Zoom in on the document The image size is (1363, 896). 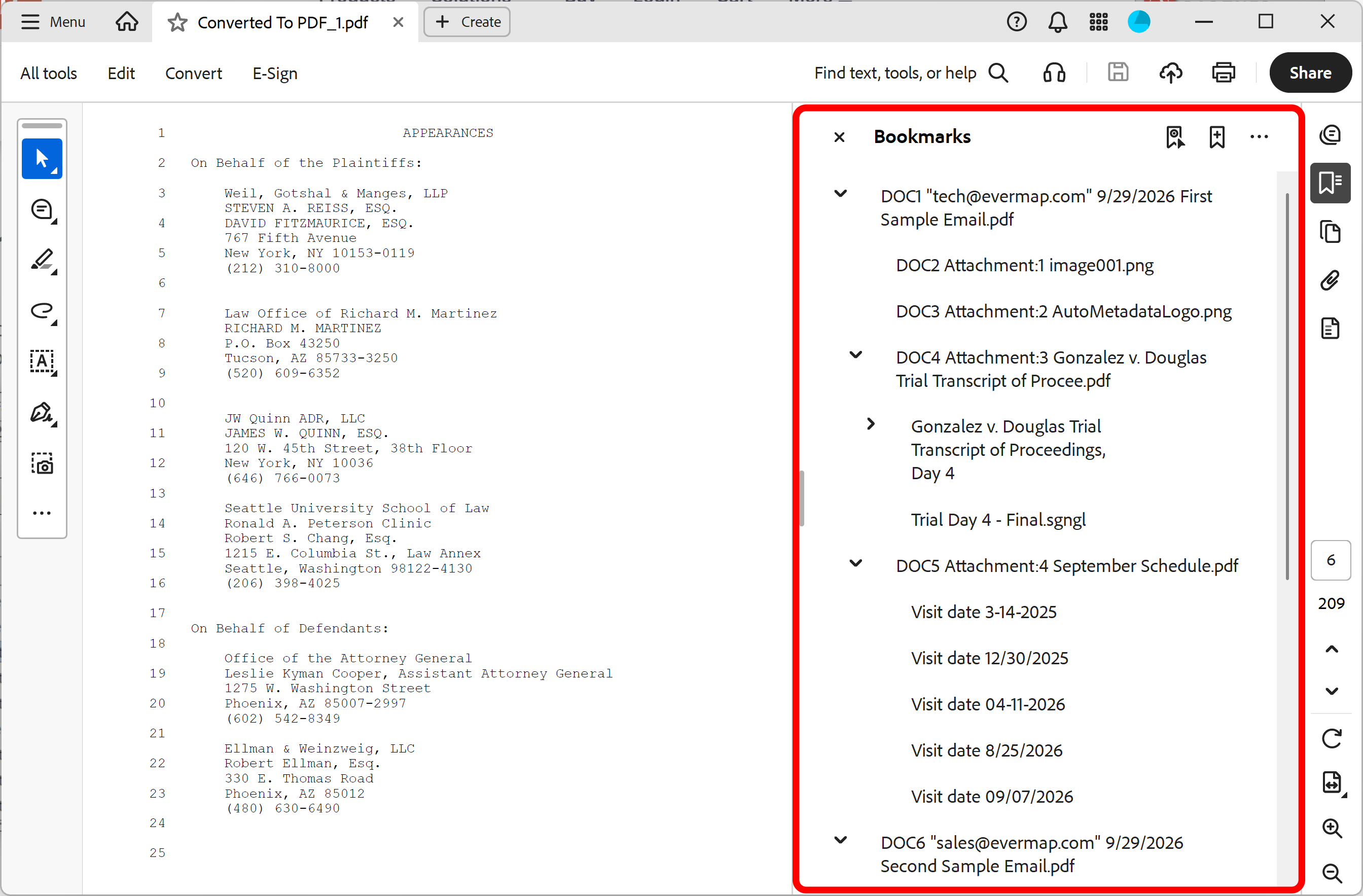pos(1332,828)
